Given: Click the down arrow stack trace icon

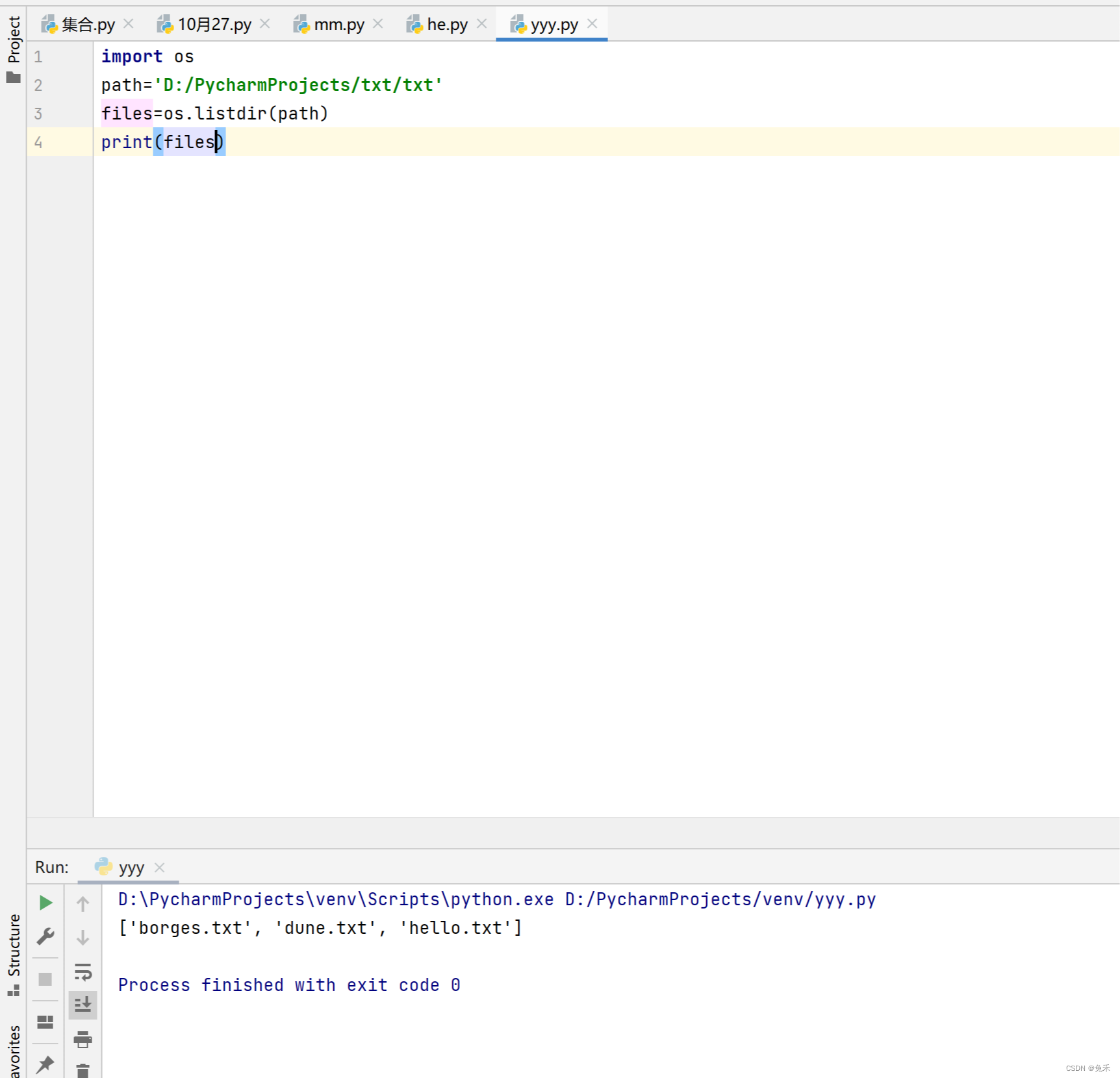Looking at the screenshot, I should (83, 937).
